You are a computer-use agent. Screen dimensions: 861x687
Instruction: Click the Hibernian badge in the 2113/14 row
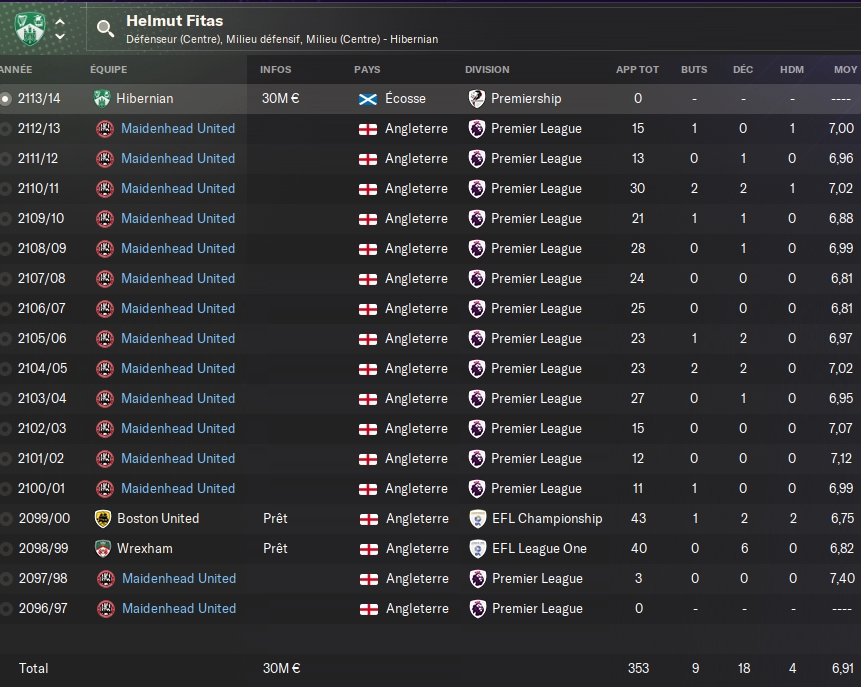(102, 98)
